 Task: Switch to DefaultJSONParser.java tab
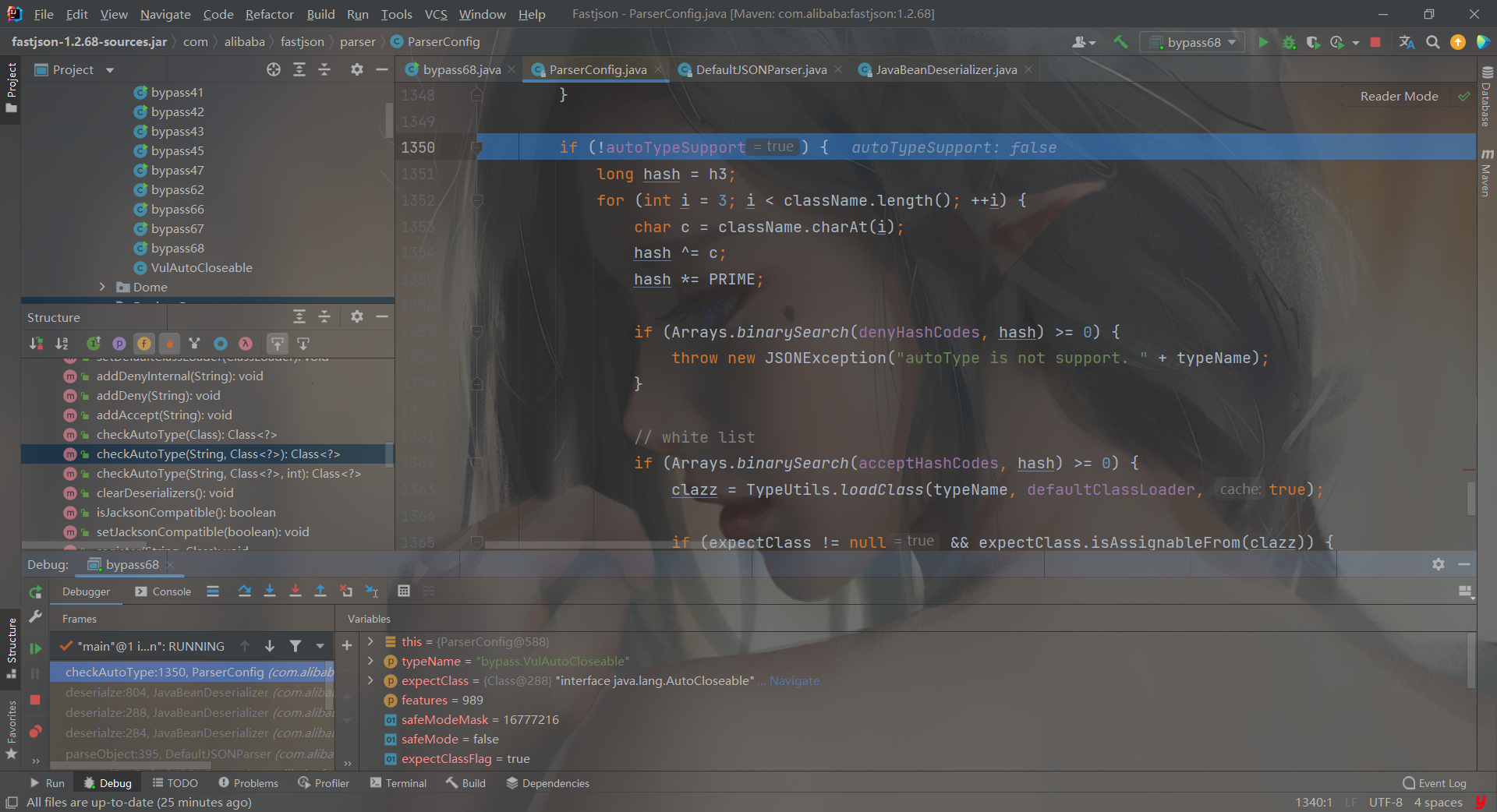pos(761,69)
